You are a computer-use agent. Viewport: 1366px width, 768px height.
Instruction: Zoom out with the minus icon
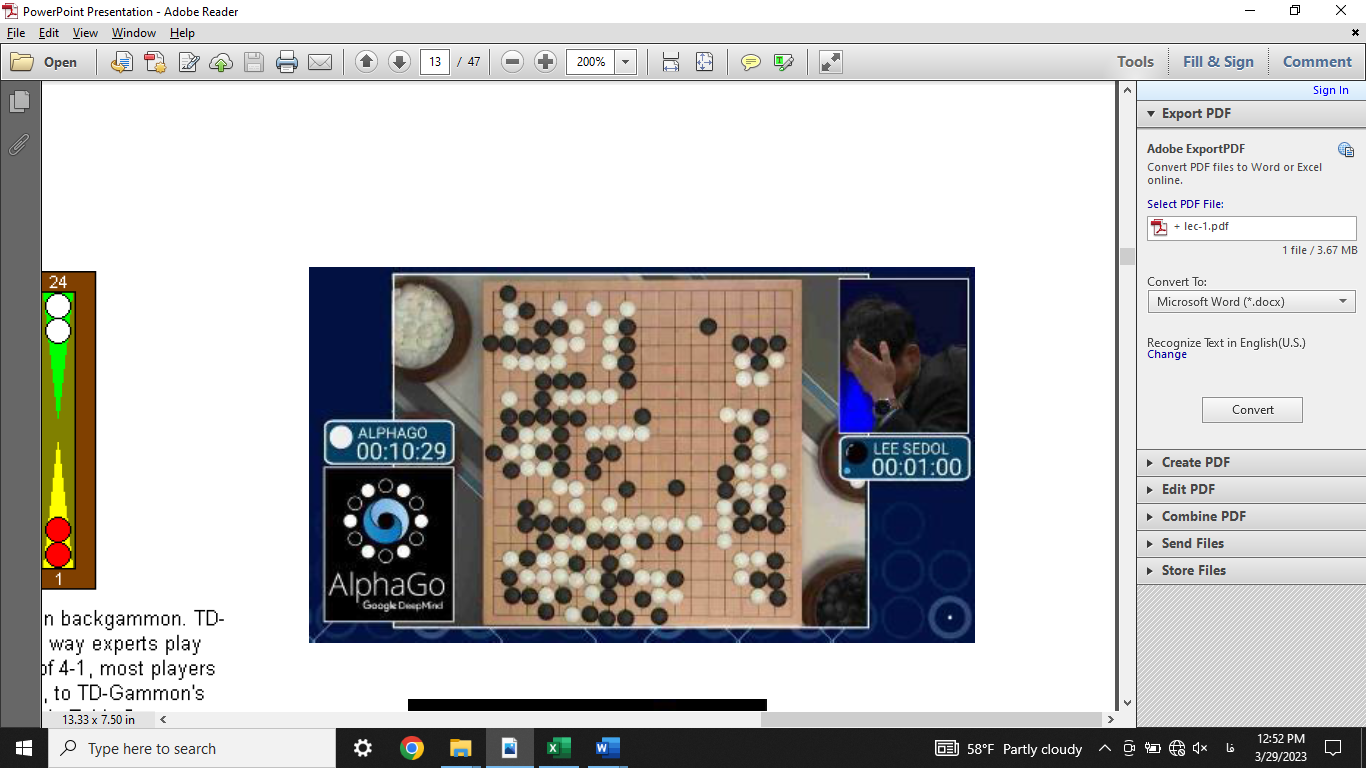[512, 62]
